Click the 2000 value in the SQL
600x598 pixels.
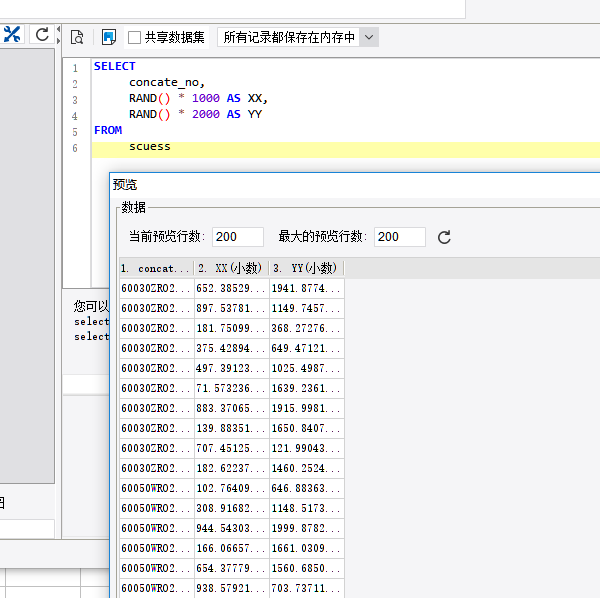206,114
